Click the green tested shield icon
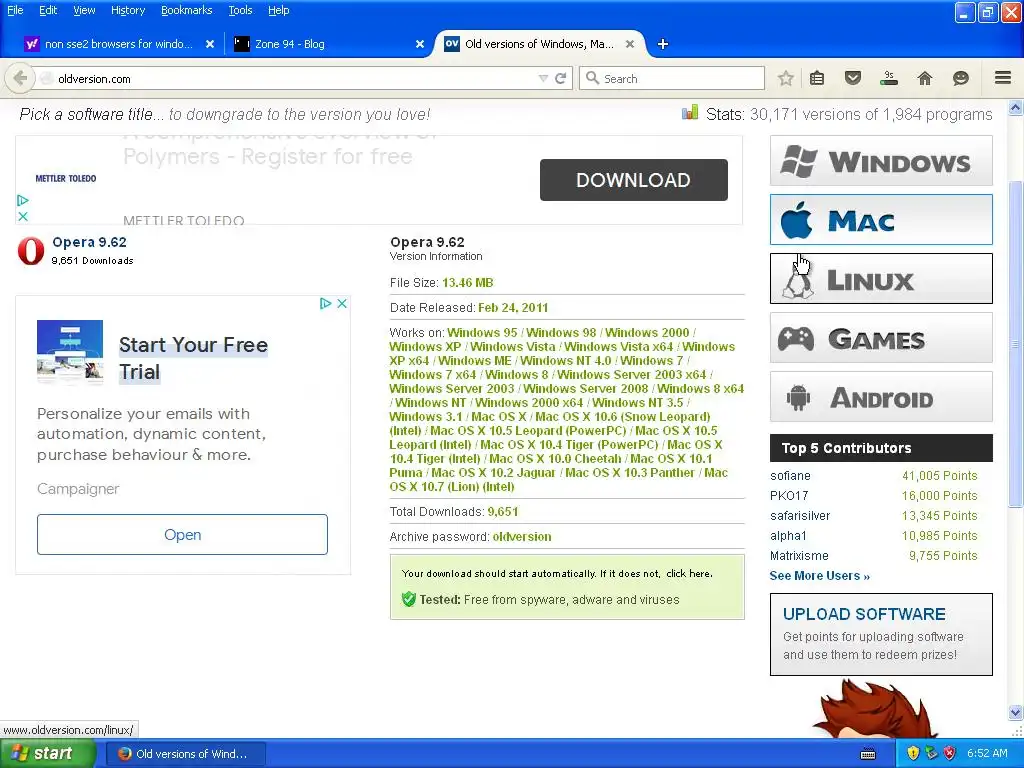Image resolution: width=1024 pixels, height=768 pixels. pyautogui.click(x=409, y=599)
